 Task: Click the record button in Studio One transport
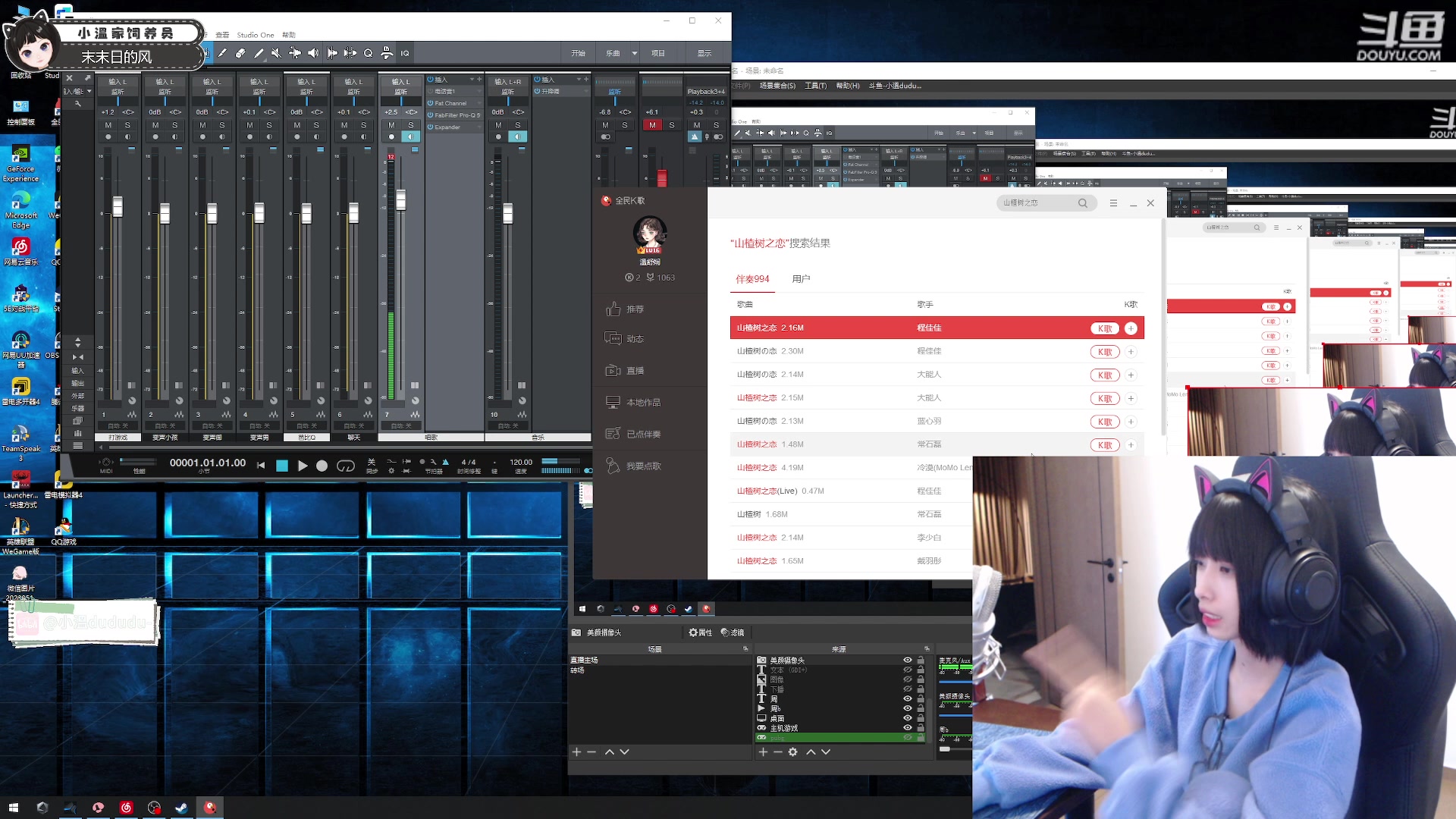(322, 466)
